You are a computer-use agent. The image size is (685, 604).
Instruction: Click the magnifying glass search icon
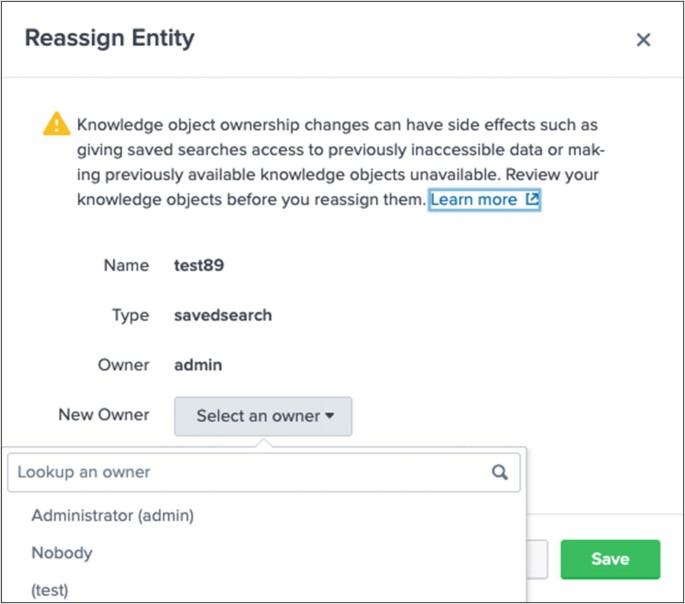coord(500,472)
